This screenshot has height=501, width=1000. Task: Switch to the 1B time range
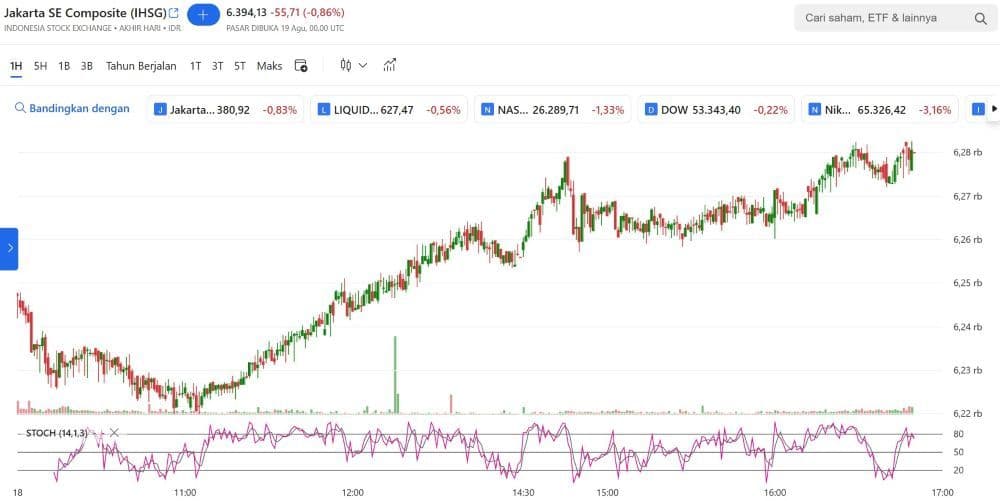click(64, 66)
